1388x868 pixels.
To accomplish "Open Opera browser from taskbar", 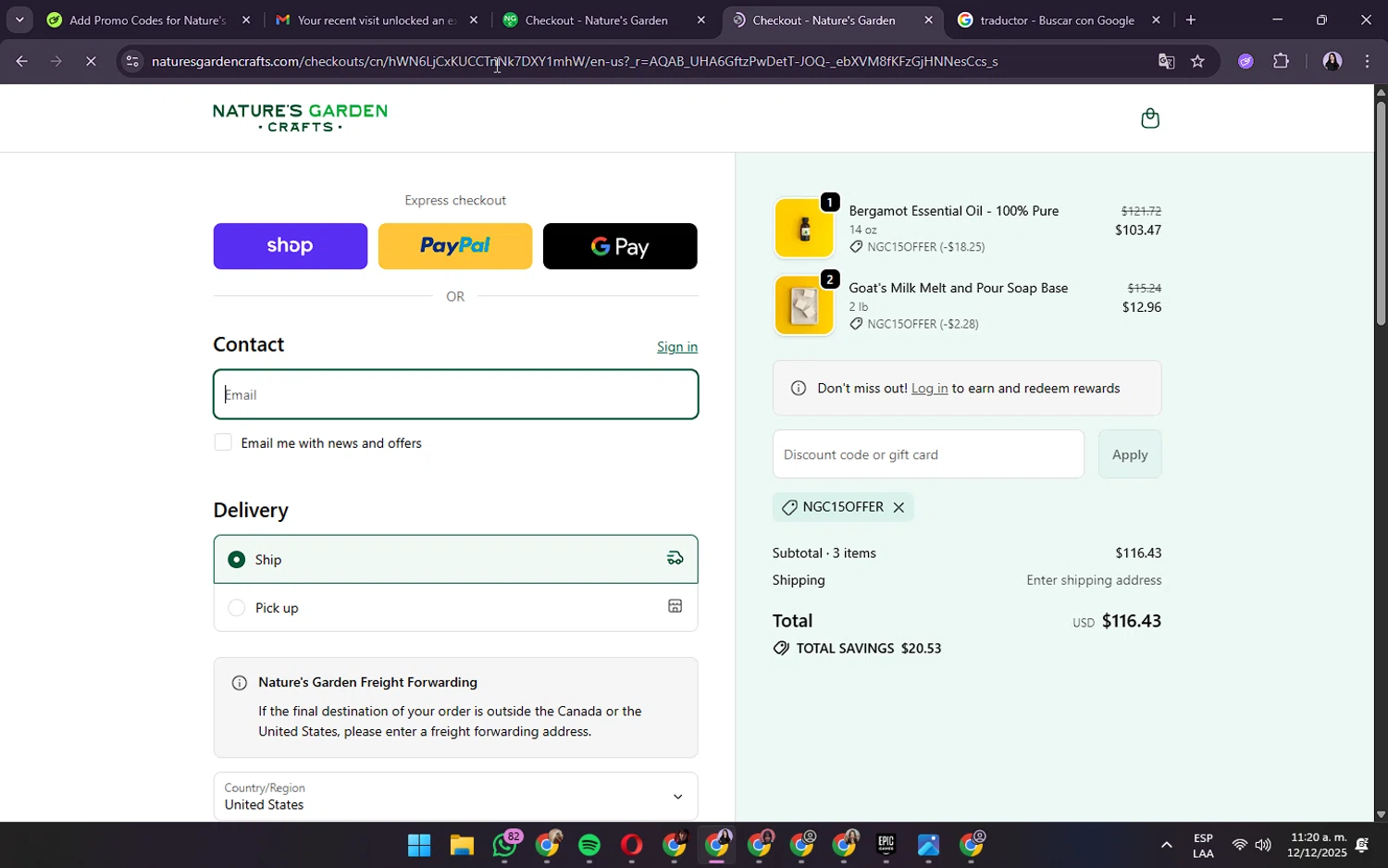I will pyautogui.click(x=632, y=845).
